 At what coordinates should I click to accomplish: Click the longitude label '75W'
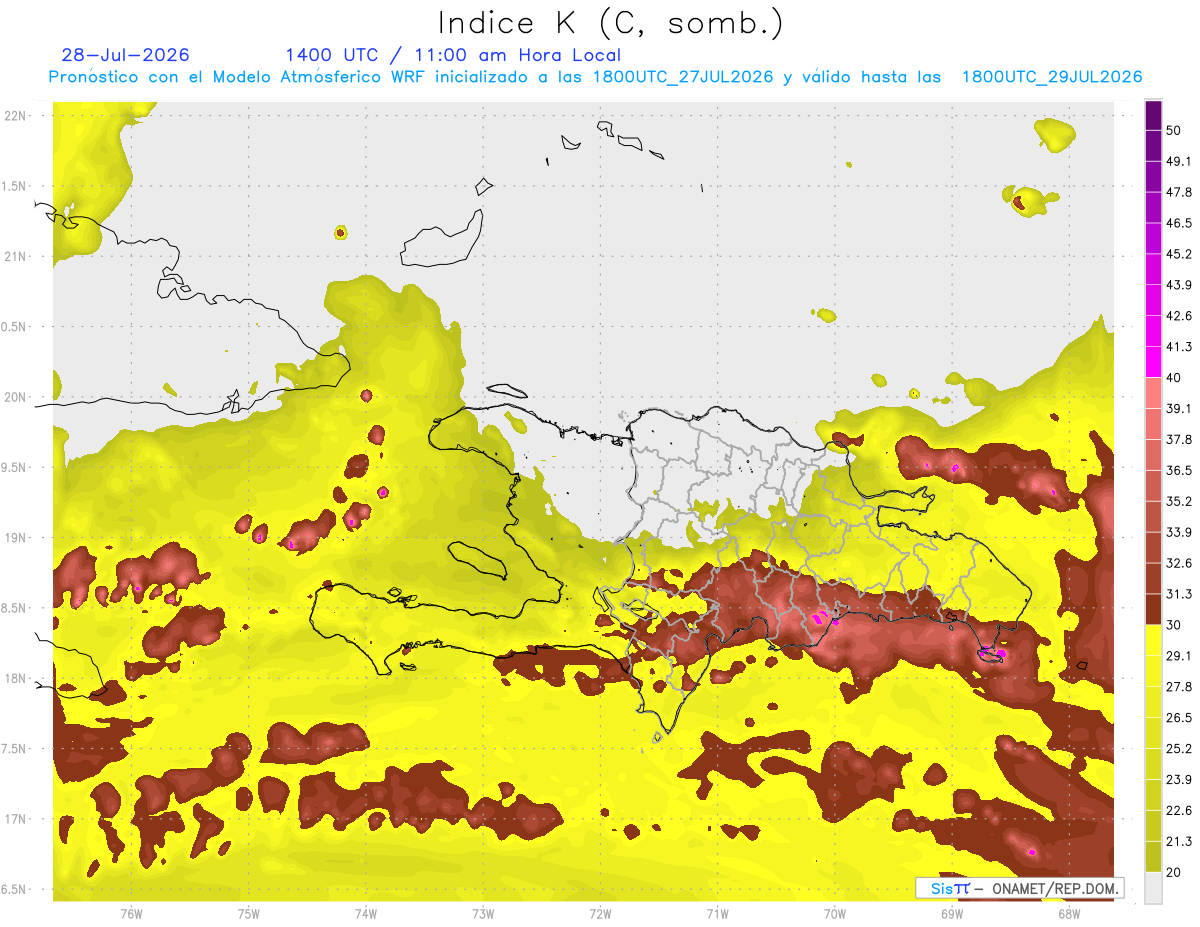tap(248, 913)
